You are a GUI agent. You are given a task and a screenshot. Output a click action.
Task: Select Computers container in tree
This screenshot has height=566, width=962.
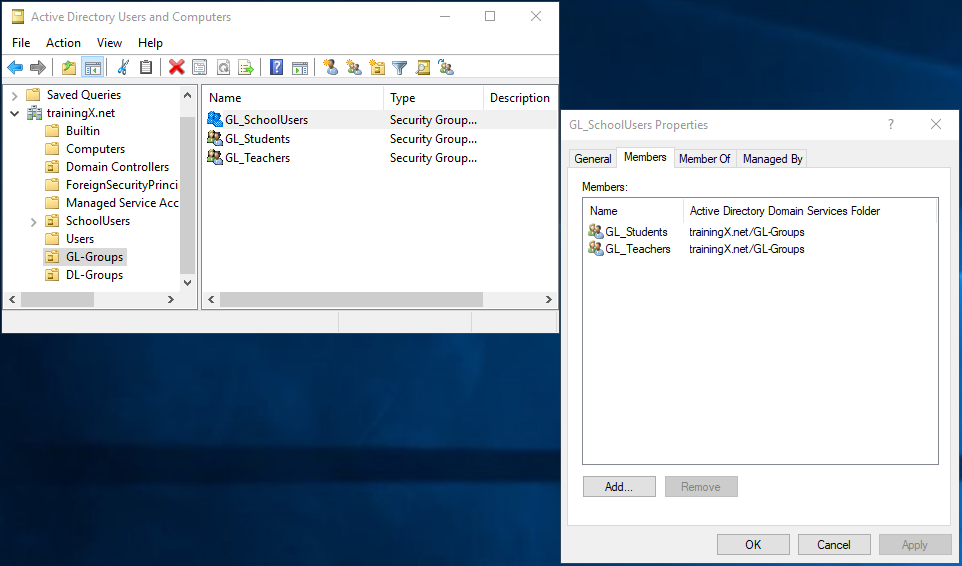(x=85, y=148)
